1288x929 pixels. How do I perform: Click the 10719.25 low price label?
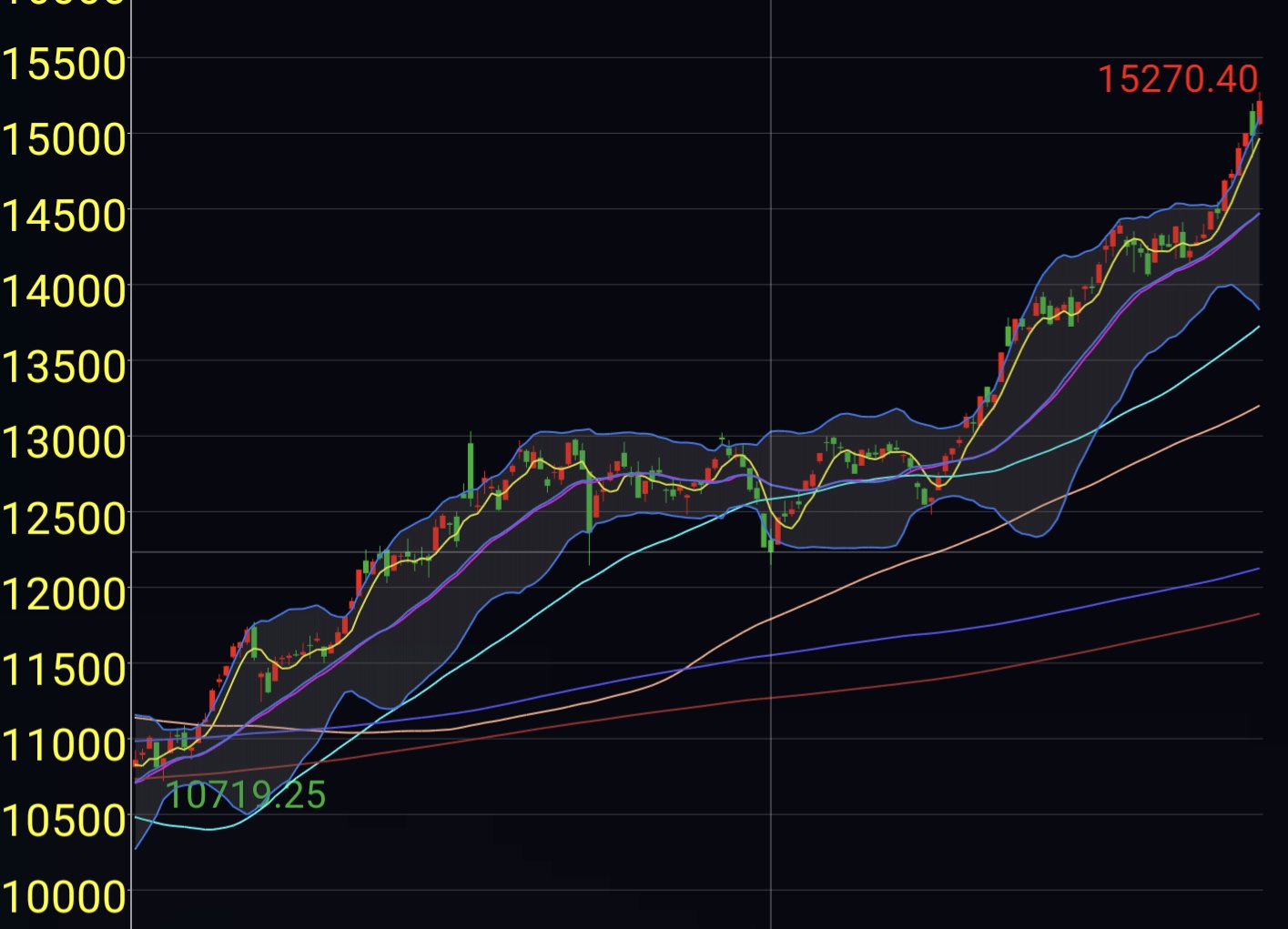click(245, 794)
